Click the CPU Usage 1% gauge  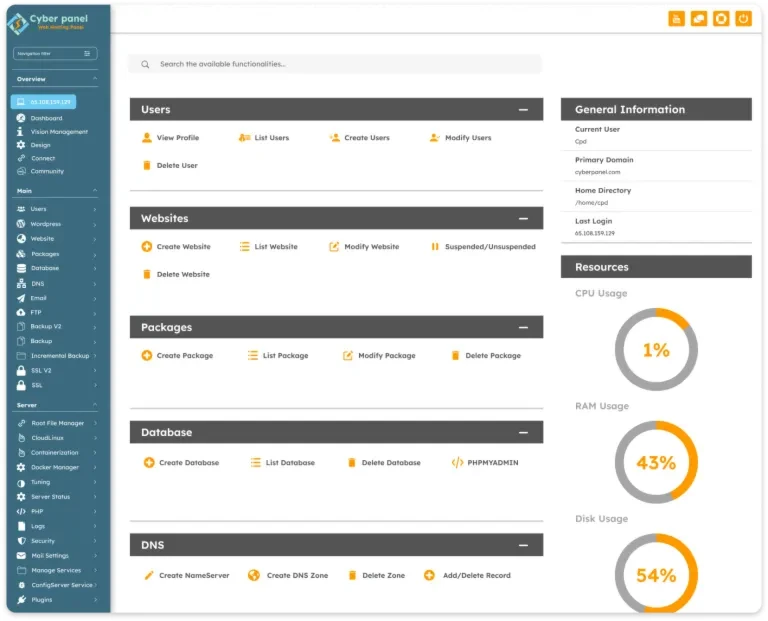pyautogui.click(x=656, y=349)
